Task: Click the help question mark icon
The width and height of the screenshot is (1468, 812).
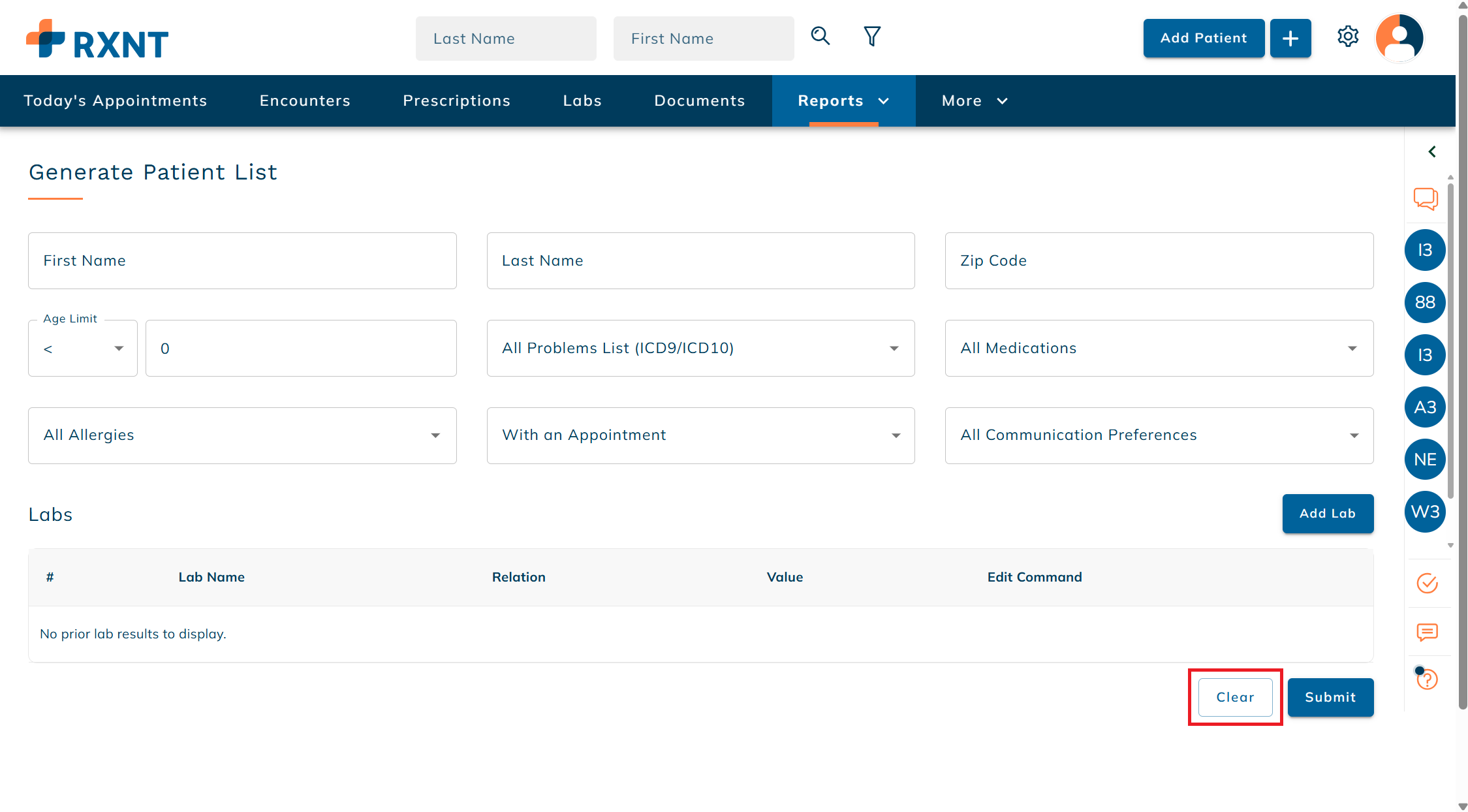Action: 1428,679
